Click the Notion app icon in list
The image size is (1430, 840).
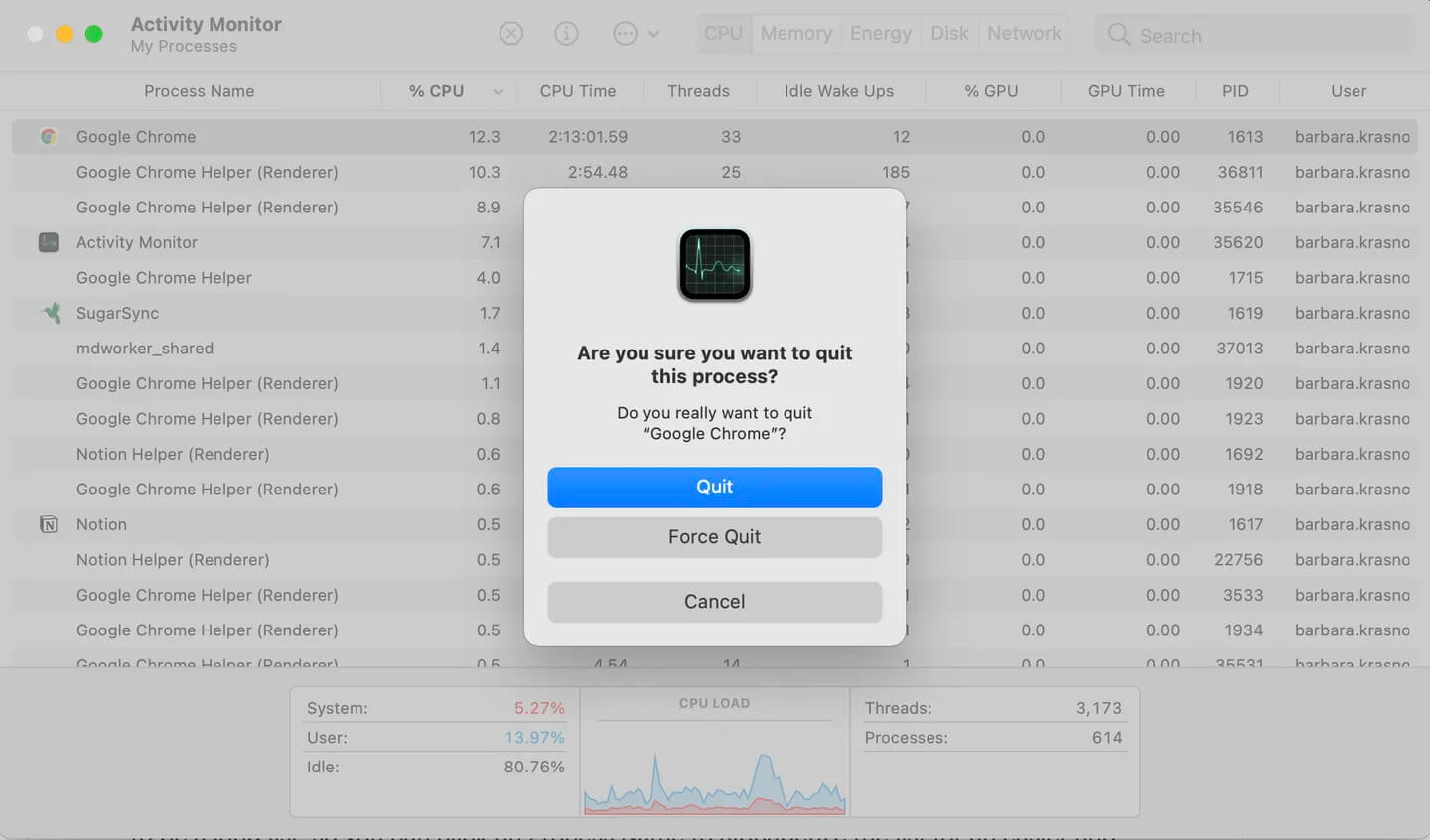point(48,524)
